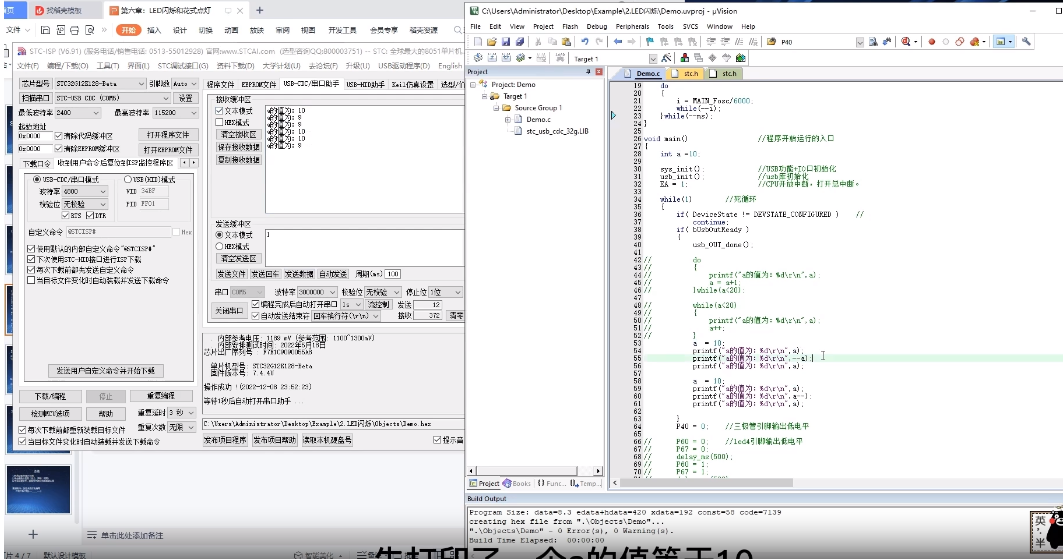Image resolution: width=1063 pixels, height=559 pixels.
Task: Click the Build target icon in µVision
Action: tap(492, 58)
